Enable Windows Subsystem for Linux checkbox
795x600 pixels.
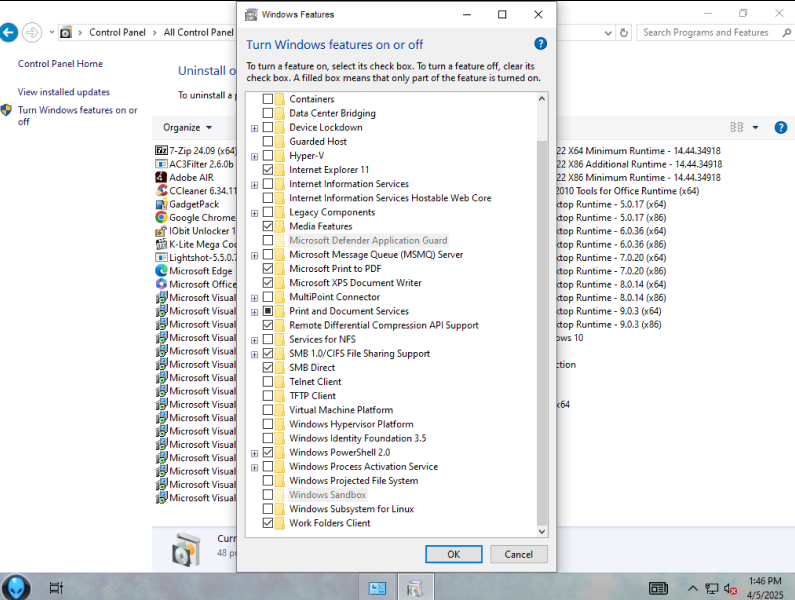click(x=268, y=509)
